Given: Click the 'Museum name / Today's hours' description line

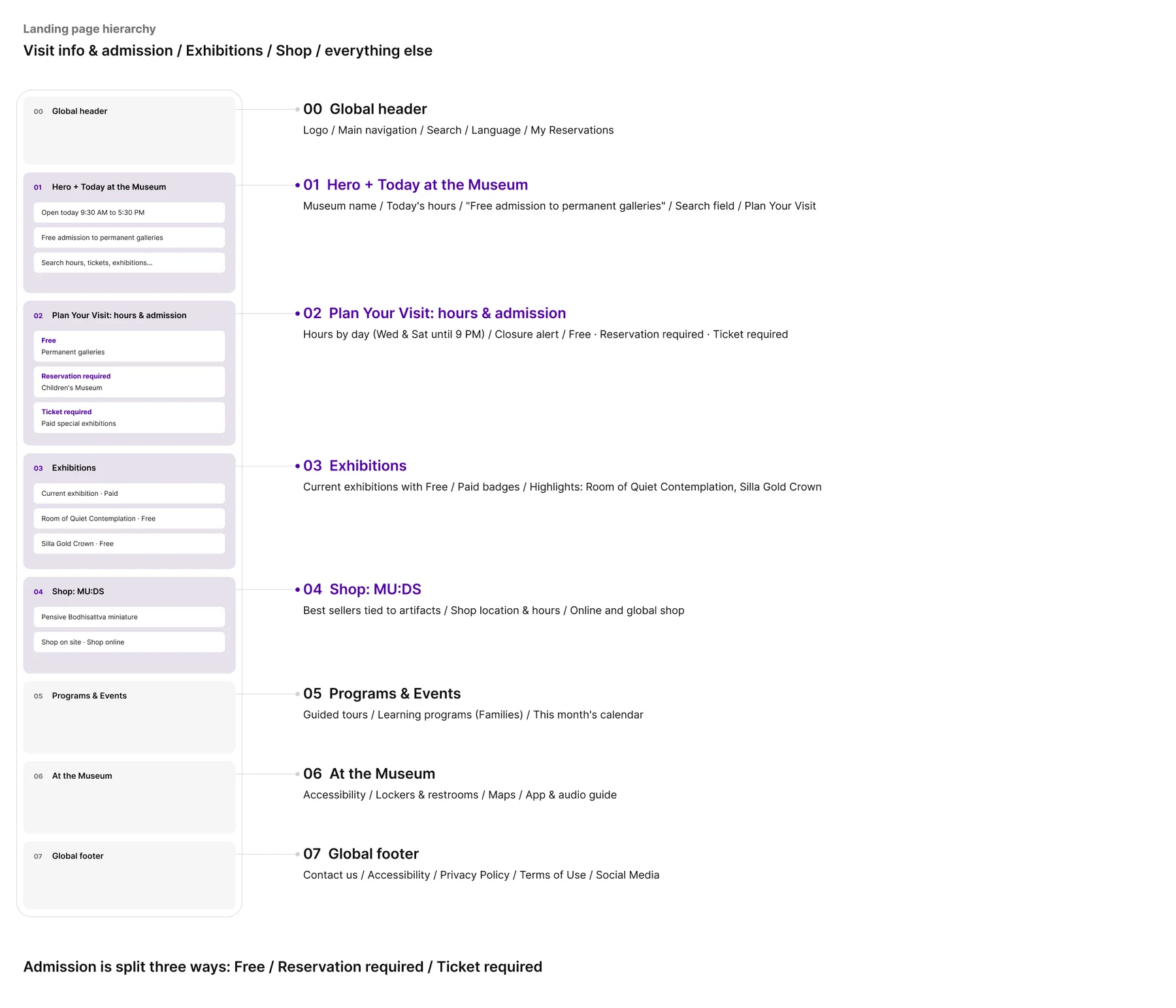Looking at the screenshot, I should pyautogui.click(x=559, y=206).
